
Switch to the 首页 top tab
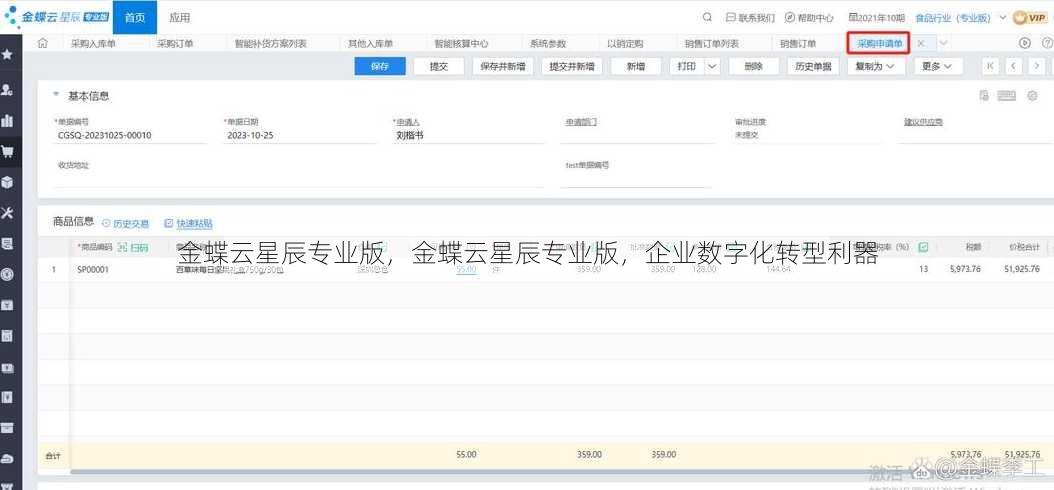134,17
